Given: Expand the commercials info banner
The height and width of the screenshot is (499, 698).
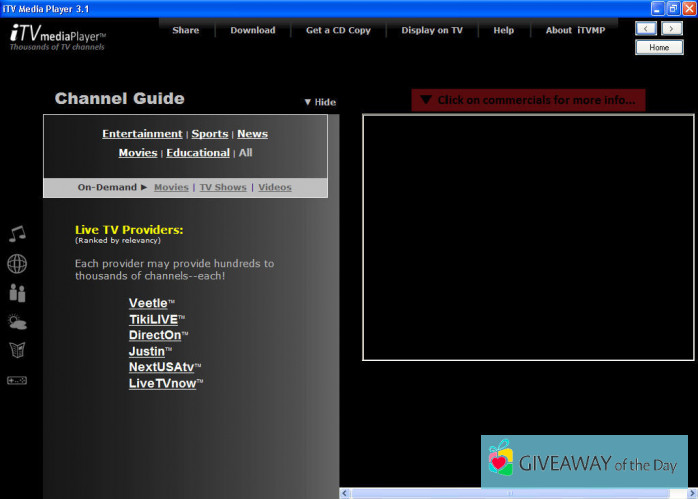Looking at the screenshot, I should tap(528, 100).
